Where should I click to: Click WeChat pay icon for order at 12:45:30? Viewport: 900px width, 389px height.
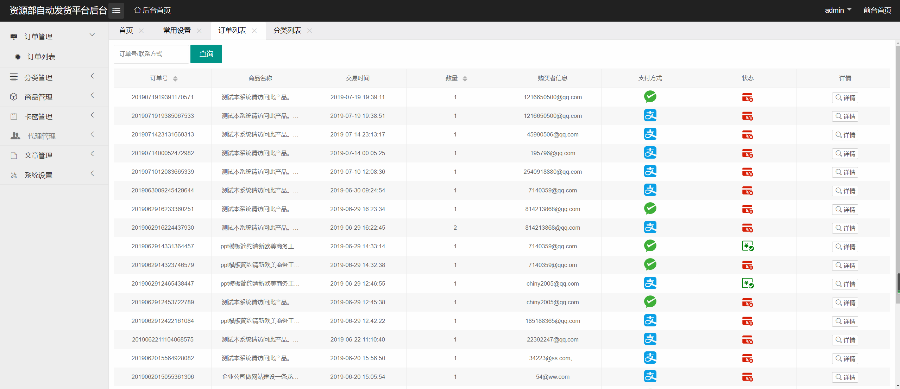[650, 301]
